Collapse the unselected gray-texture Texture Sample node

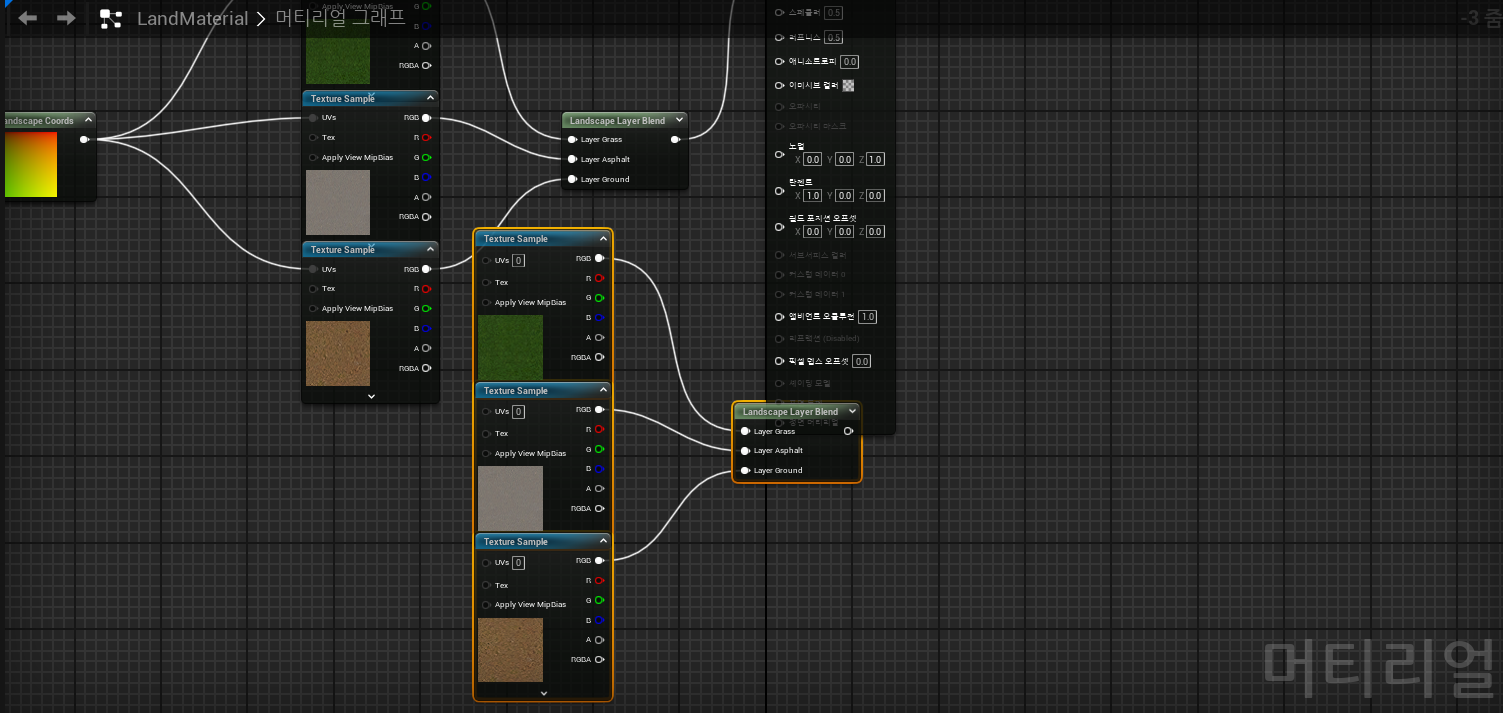(430, 98)
